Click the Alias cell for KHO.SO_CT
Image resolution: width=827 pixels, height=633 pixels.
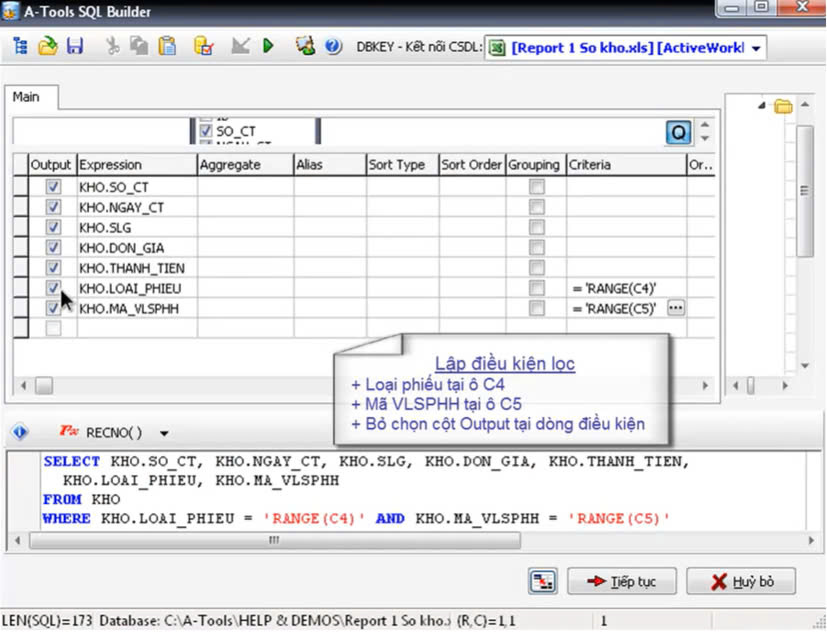[330, 187]
